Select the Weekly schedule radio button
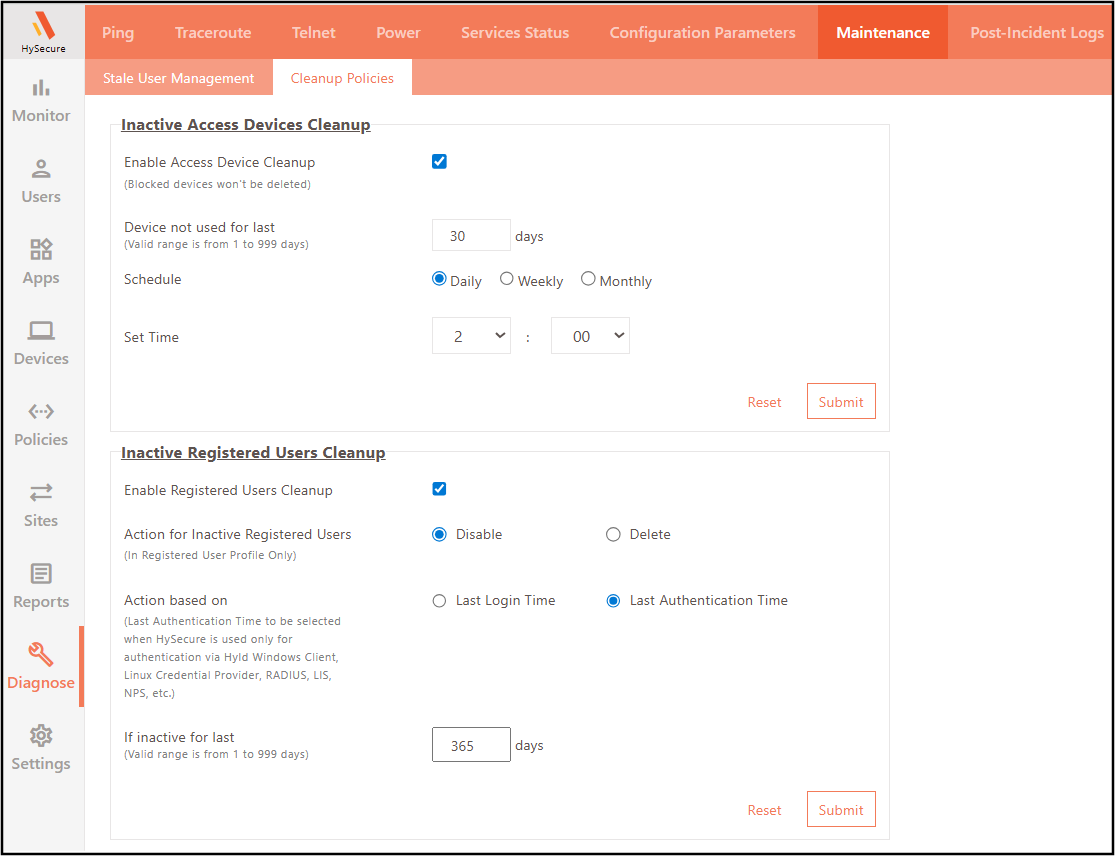The image size is (1115, 856). click(x=507, y=280)
